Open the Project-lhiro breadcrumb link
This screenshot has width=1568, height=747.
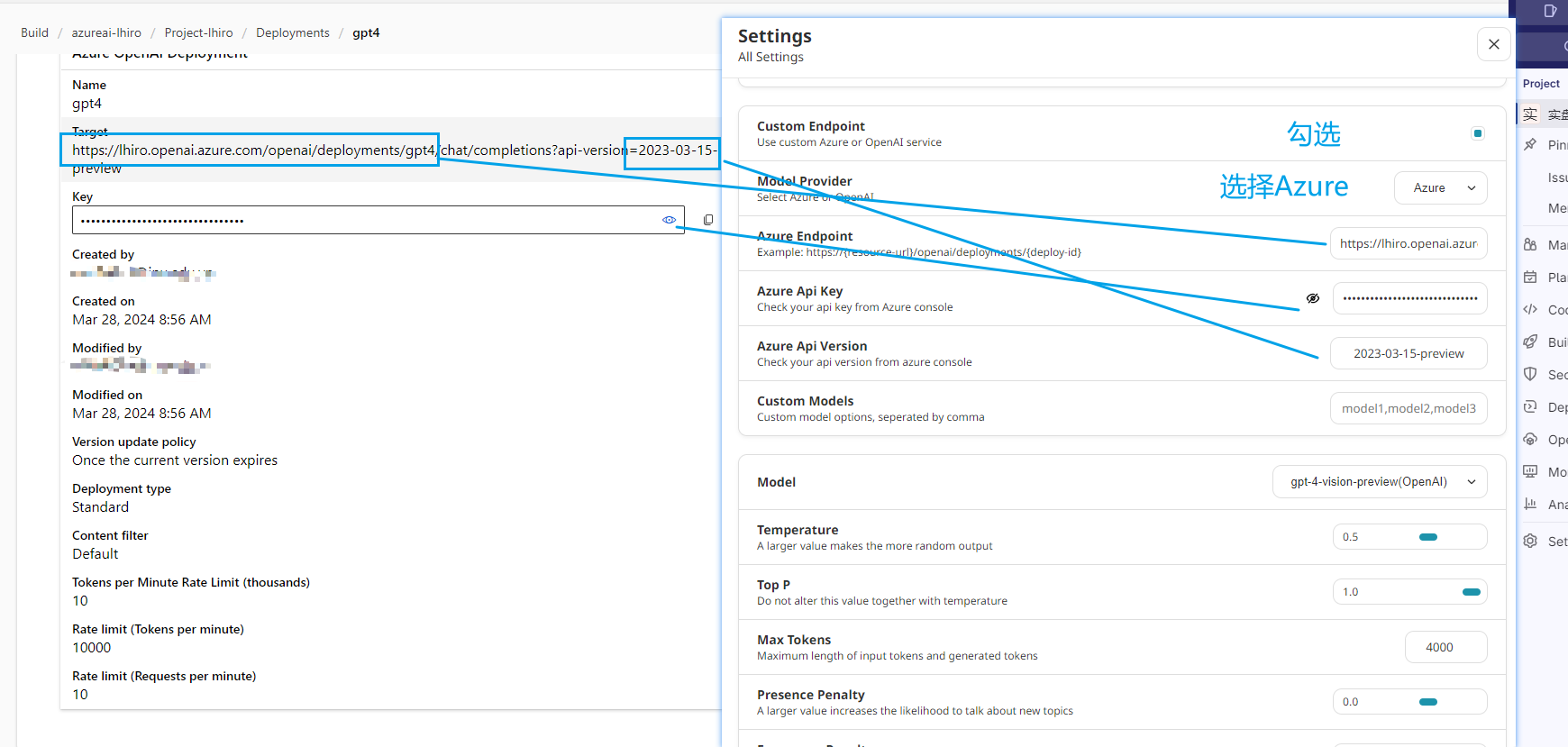(198, 32)
